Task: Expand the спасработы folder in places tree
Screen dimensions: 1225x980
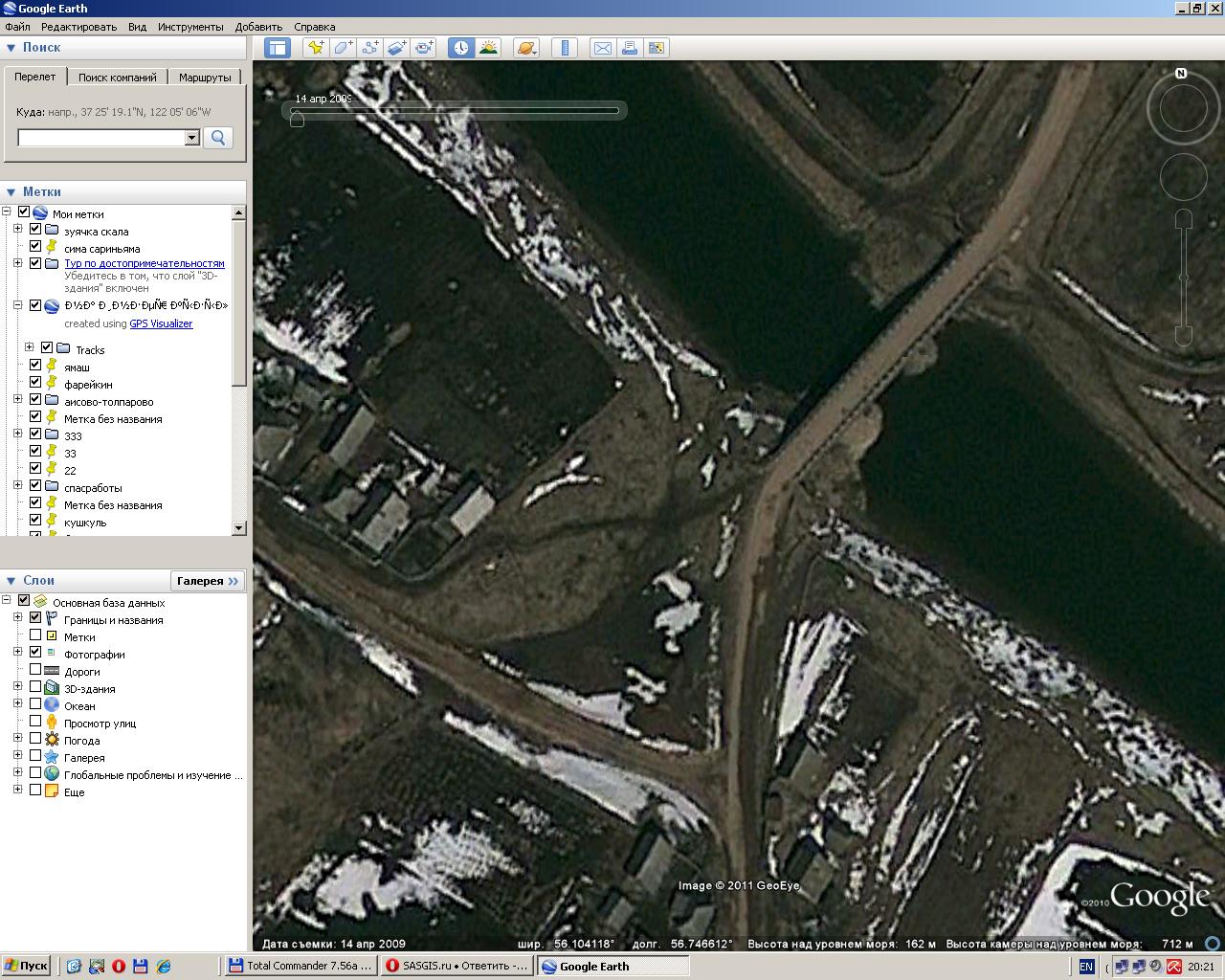Action: [x=17, y=487]
